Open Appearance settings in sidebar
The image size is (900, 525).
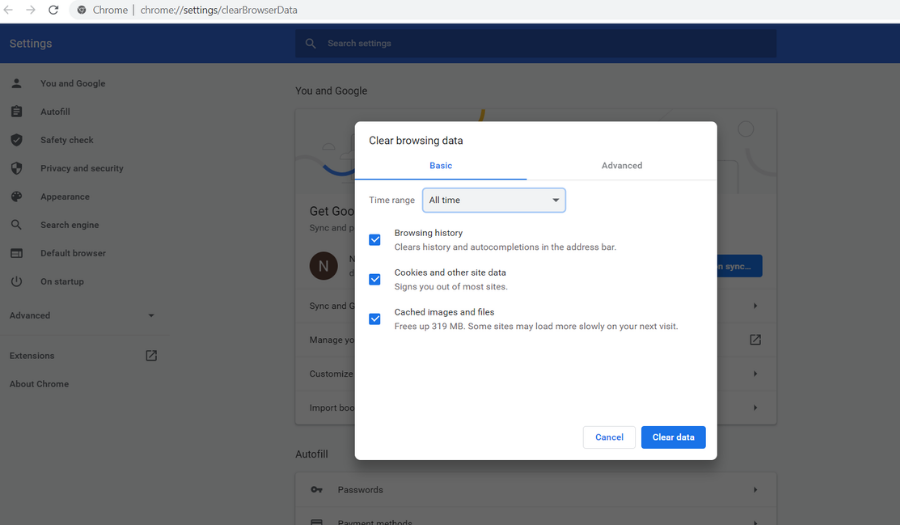tap(65, 196)
